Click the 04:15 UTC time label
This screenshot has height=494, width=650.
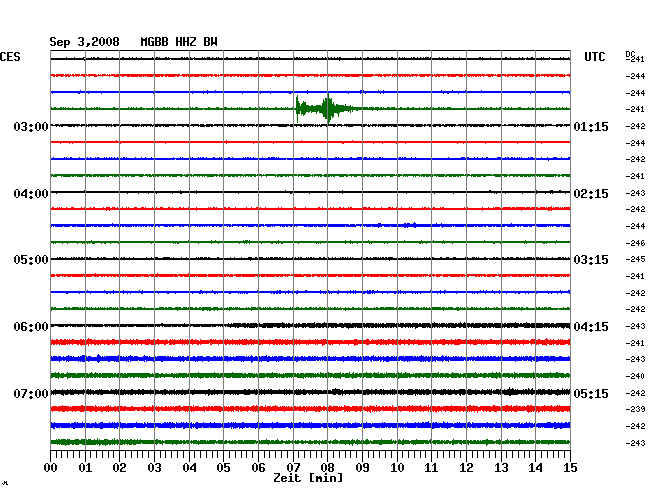(591, 327)
